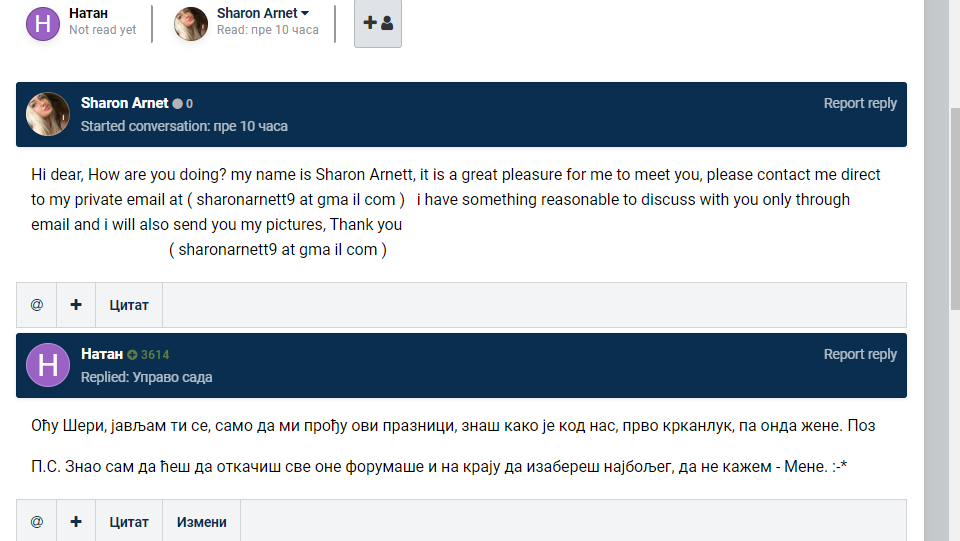Click the @ mention icon under Sharon's message
The height and width of the screenshot is (541, 960).
tap(37, 305)
